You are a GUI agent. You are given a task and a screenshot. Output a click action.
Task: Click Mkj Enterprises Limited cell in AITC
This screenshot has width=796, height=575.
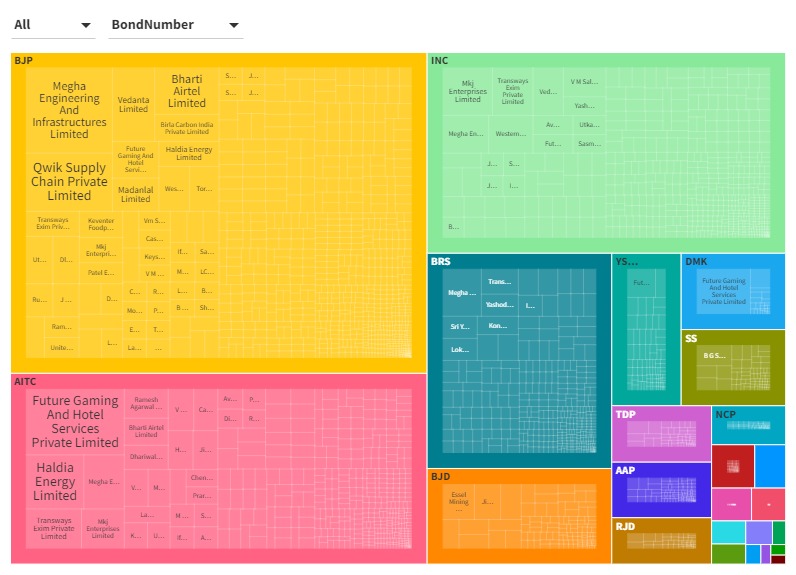tap(103, 529)
